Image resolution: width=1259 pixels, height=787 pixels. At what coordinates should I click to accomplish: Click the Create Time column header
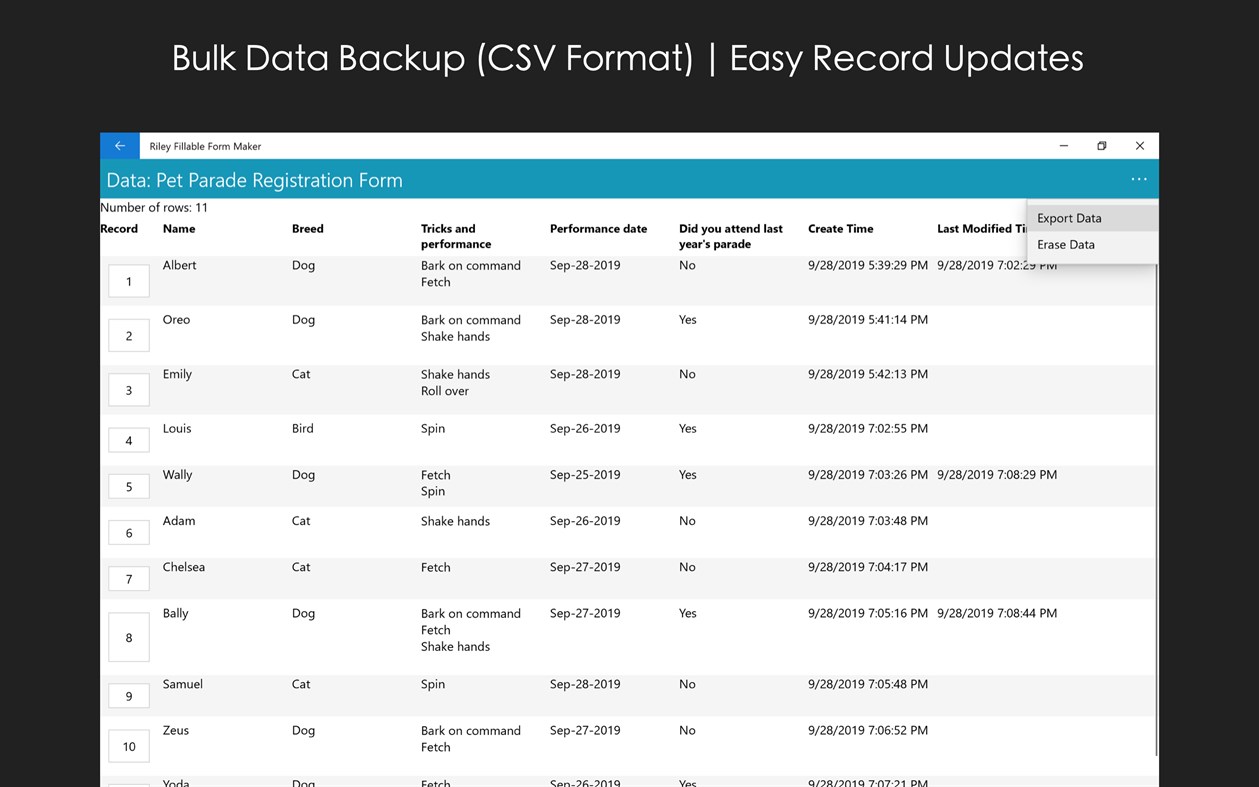[840, 228]
